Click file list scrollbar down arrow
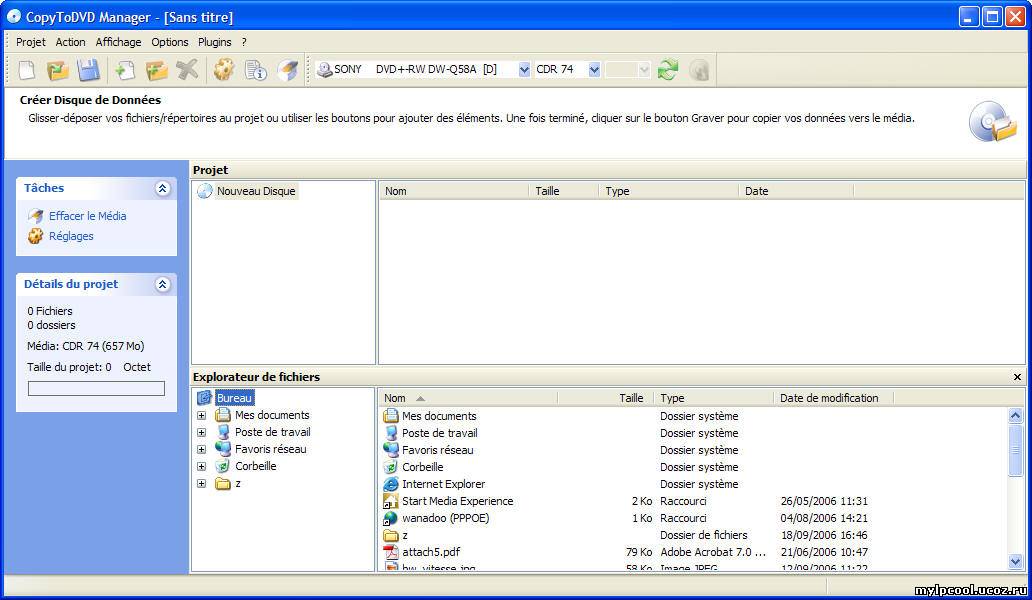This screenshot has height=600, width=1032. point(1015,561)
